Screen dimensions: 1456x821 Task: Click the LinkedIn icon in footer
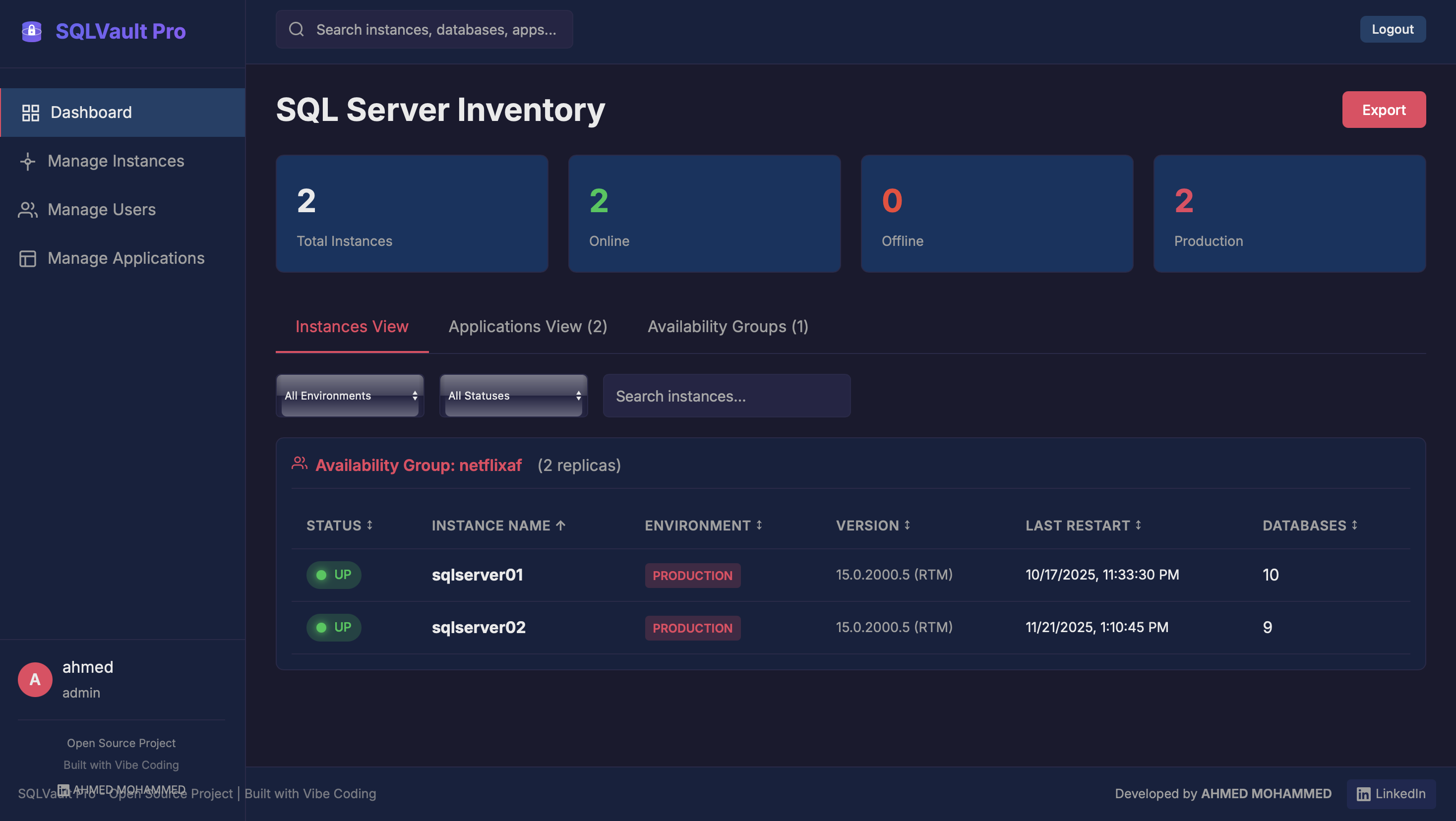tap(1363, 794)
